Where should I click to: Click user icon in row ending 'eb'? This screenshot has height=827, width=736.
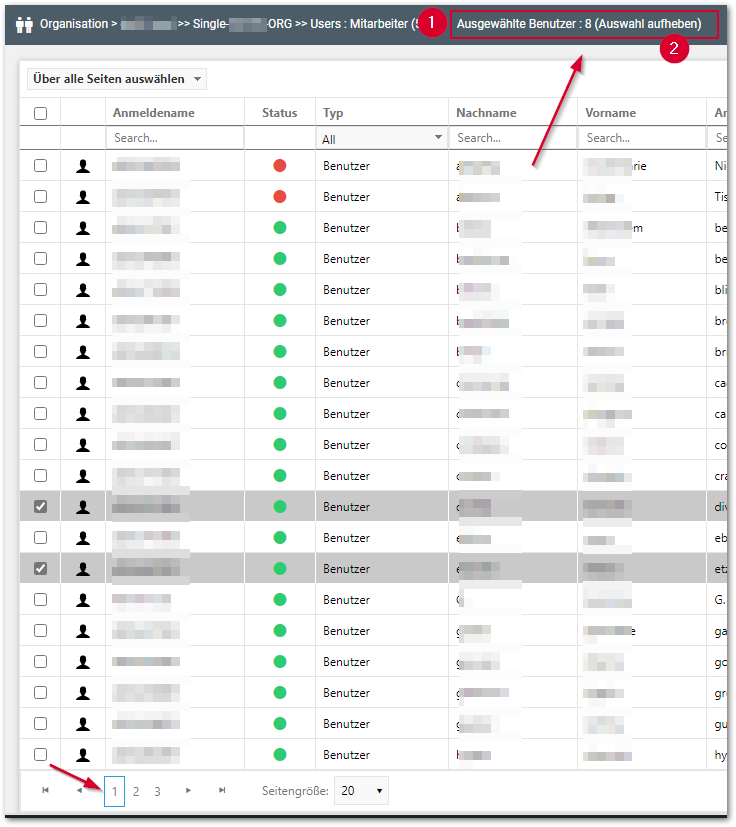click(83, 538)
